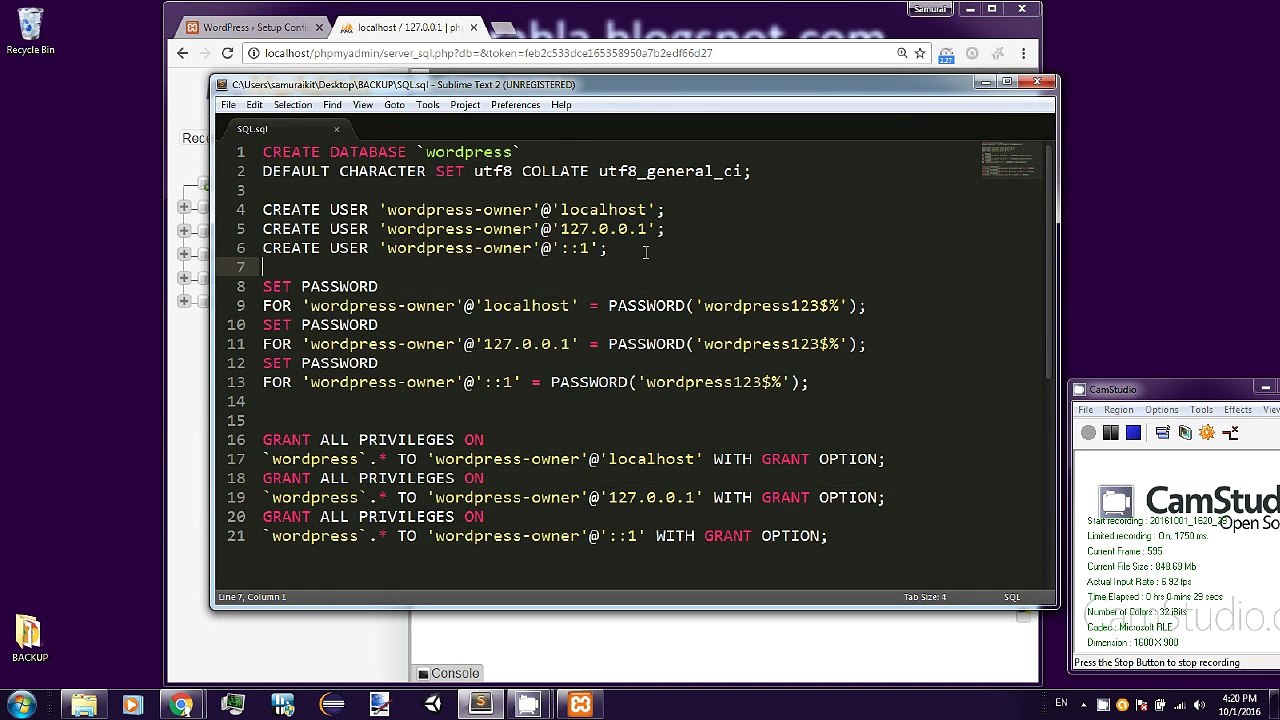Click the CamStudio Record button
Viewport: 1280px width, 720px height.
tap(1088, 432)
